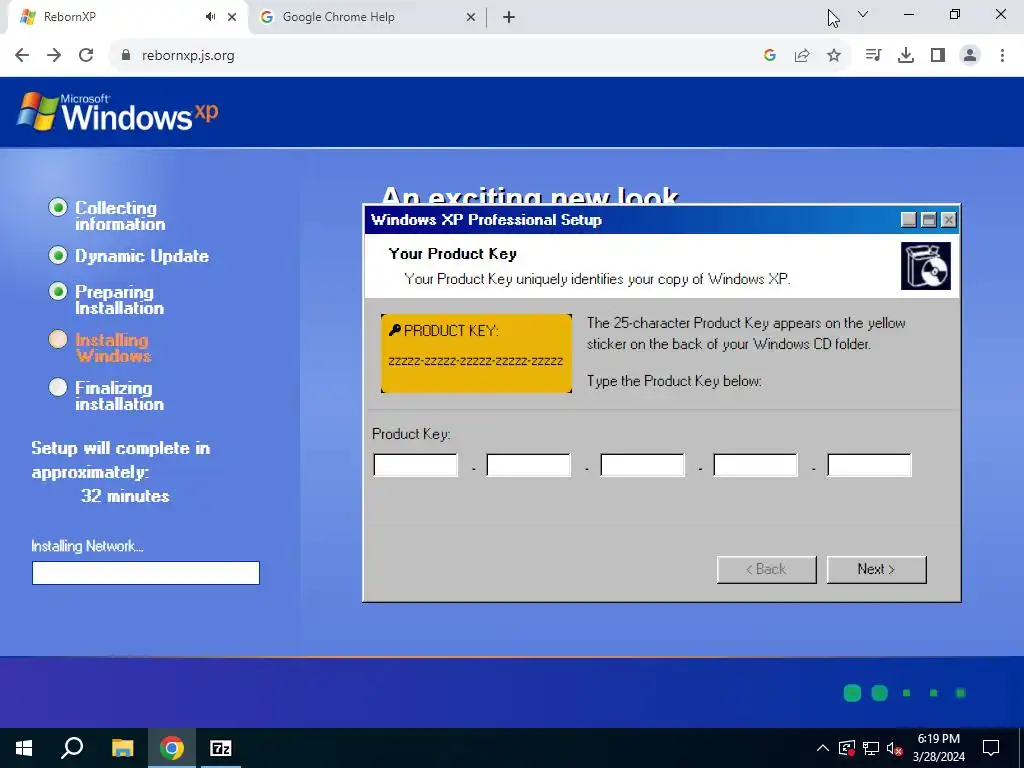Open the media control icon in Chrome toolbar
This screenshot has height=768, width=1024.
click(x=873, y=56)
